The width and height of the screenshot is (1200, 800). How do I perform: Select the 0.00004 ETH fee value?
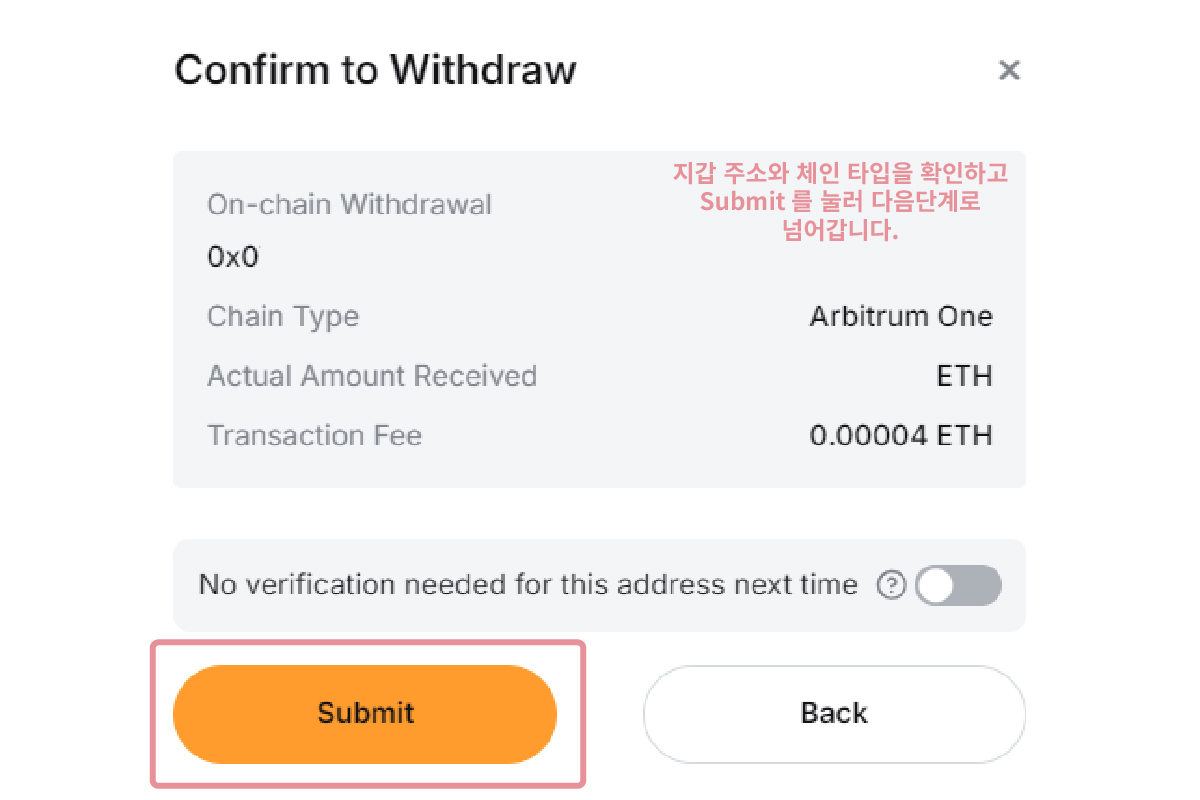click(900, 436)
